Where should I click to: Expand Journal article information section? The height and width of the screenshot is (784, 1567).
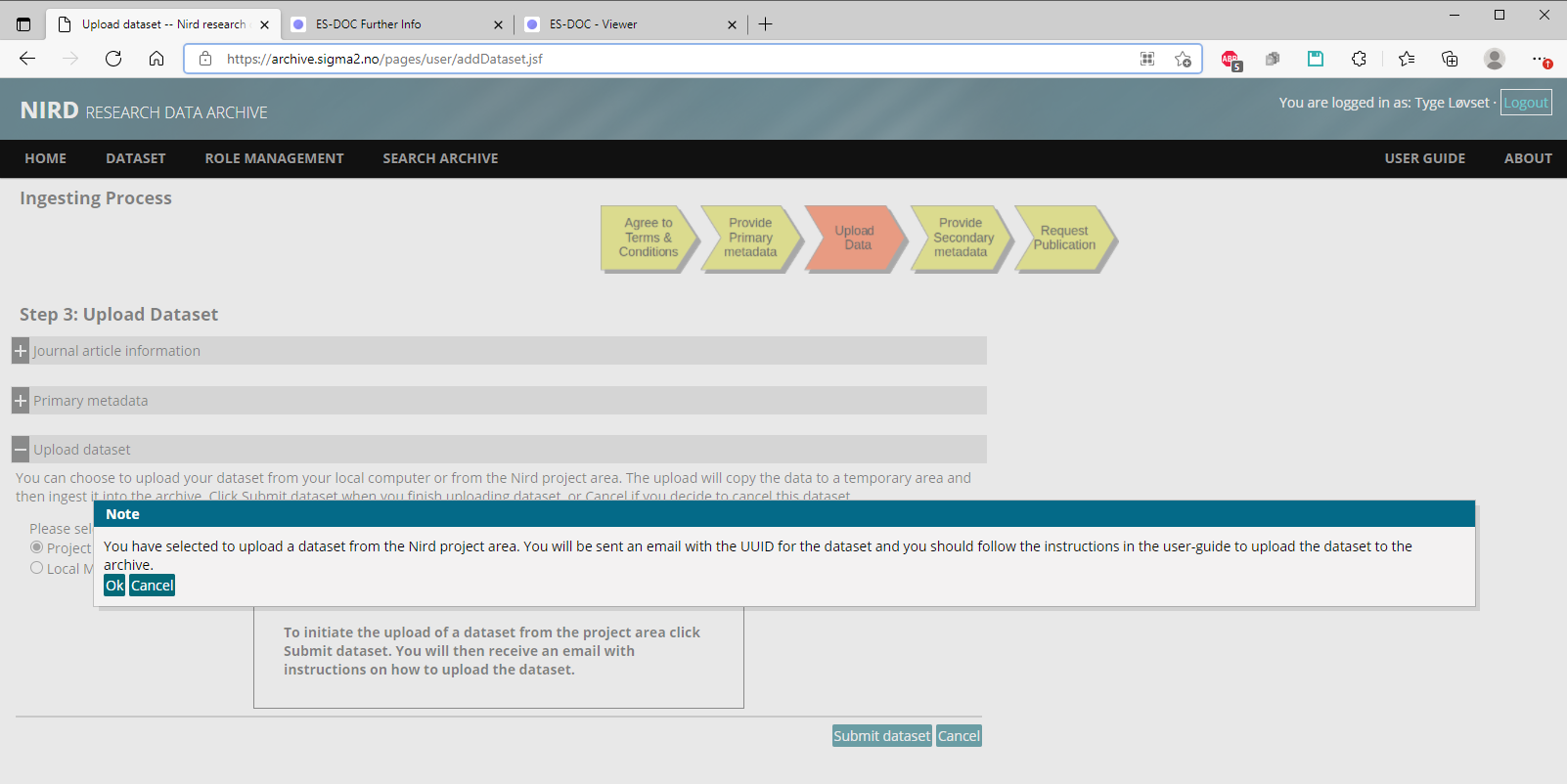point(21,351)
